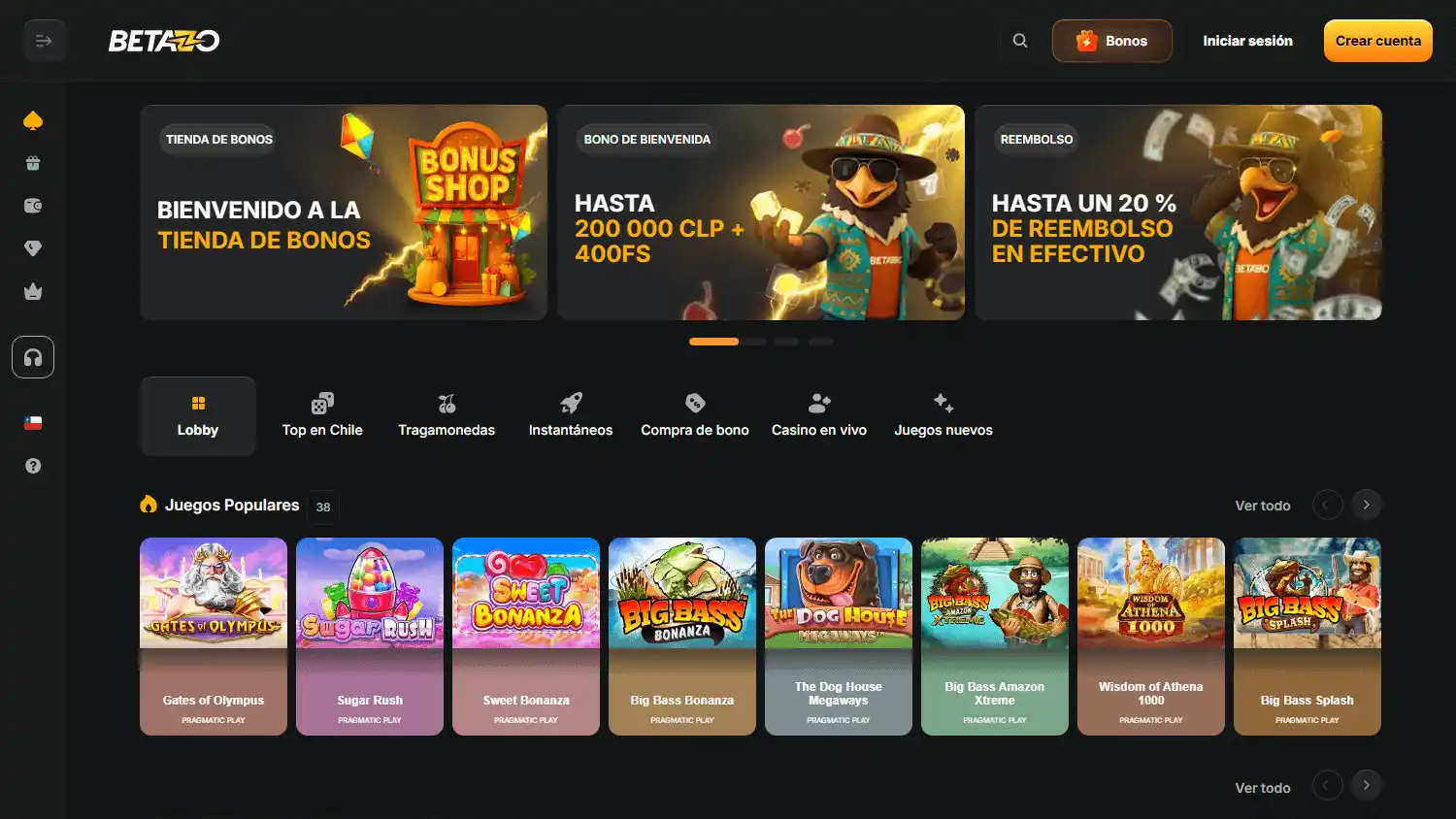The width and height of the screenshot is (1456, 819).
Task: Open Big Bass Splash game
Action: point(1307,637)
